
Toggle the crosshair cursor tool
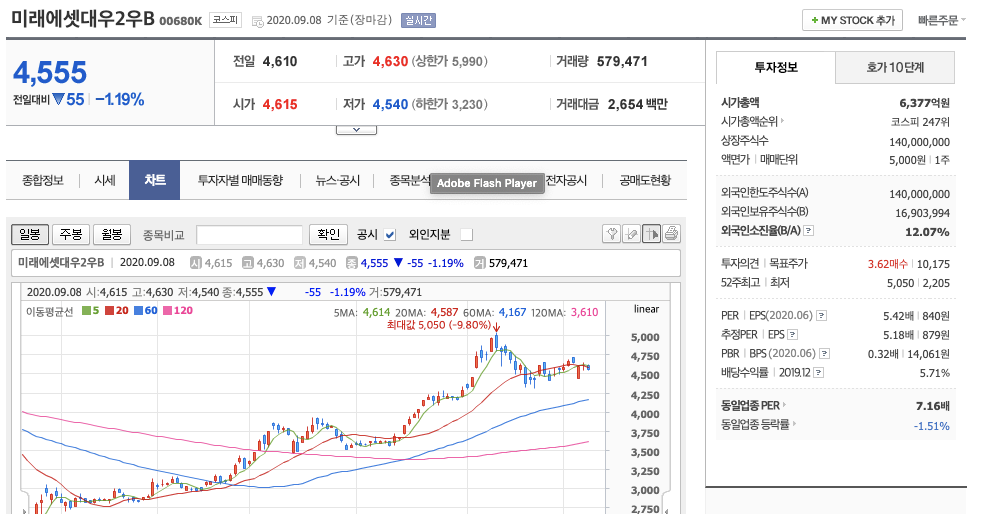tap(651, 234)
